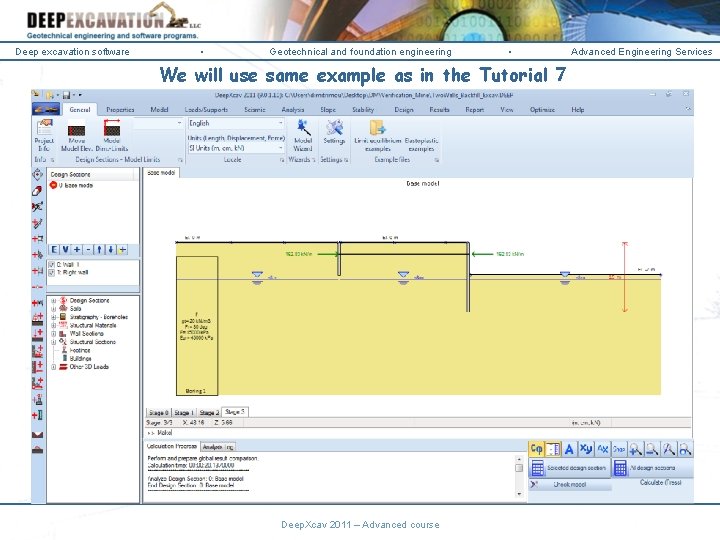The width and height of the screenshot is (720, 540).
Task: Open Limit equilibrium examples folder
Action: [x=378, y=135]
